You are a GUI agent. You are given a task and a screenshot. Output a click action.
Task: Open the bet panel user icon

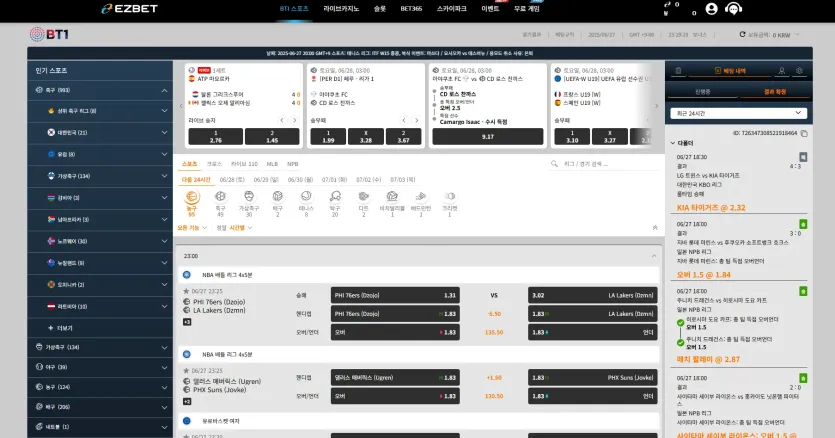click(x=781, y=70)
